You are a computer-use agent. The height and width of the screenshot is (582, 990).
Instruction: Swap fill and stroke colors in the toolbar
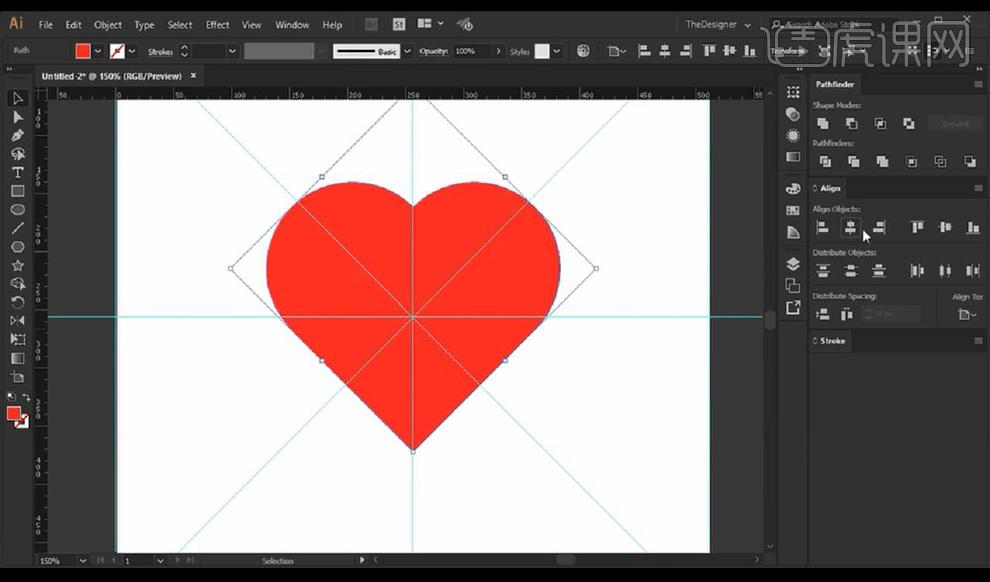click(26, 397)
